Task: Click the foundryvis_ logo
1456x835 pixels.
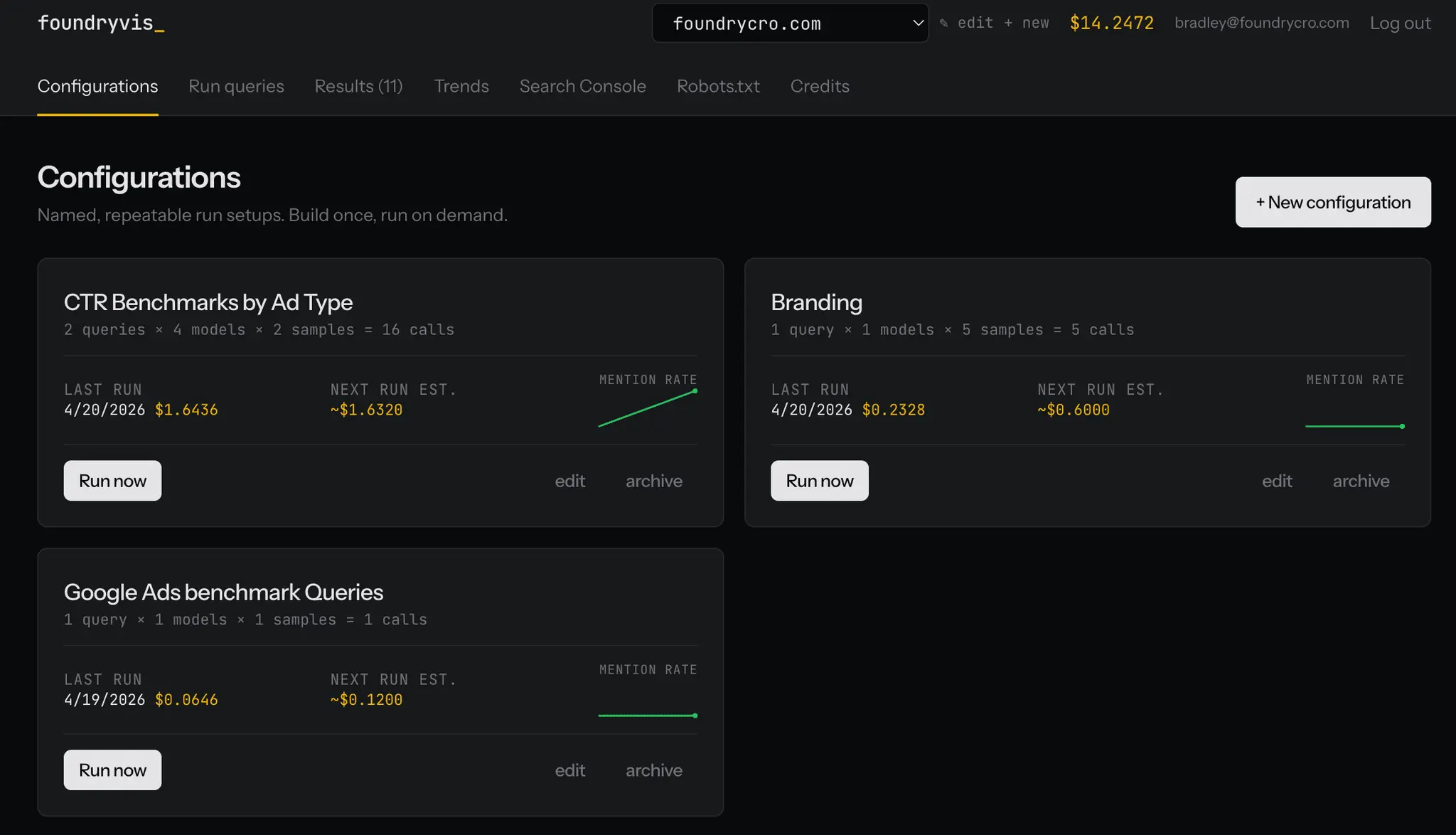Action: 101,23
